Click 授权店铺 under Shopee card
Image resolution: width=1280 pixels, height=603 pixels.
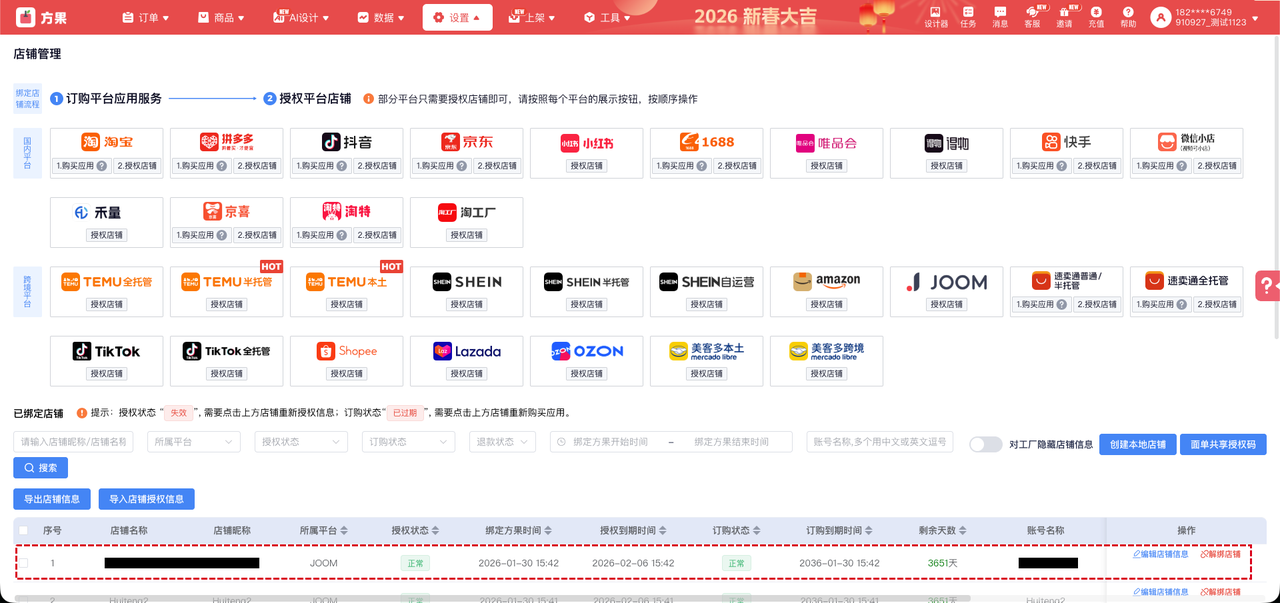[x=347, y=374]
